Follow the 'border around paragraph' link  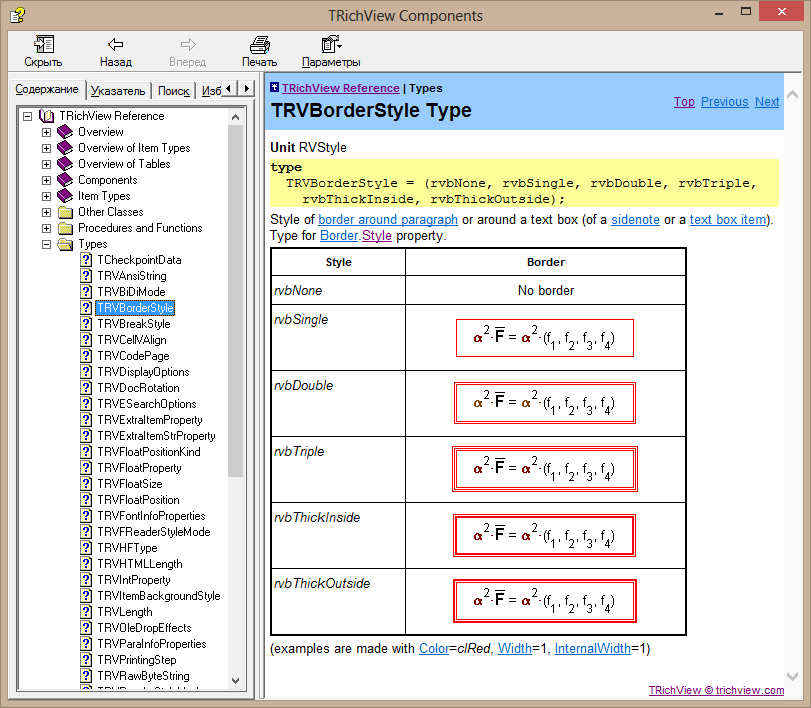(388, 220)
